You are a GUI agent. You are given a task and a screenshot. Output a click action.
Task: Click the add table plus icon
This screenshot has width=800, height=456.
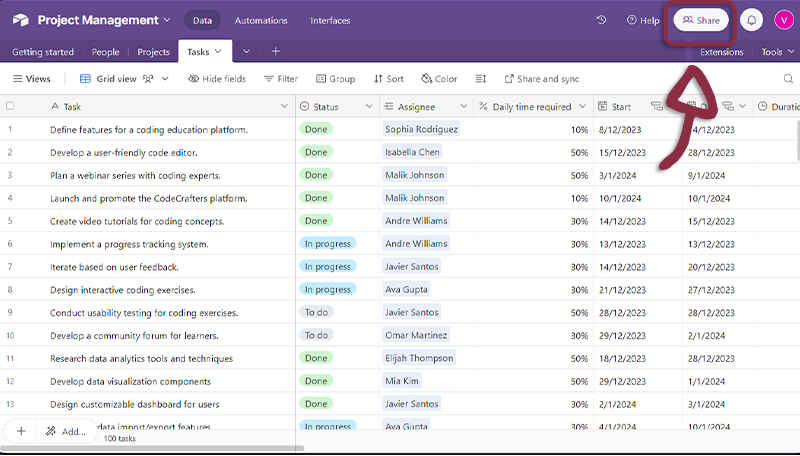pyautogui.click(x=275, y=52)
